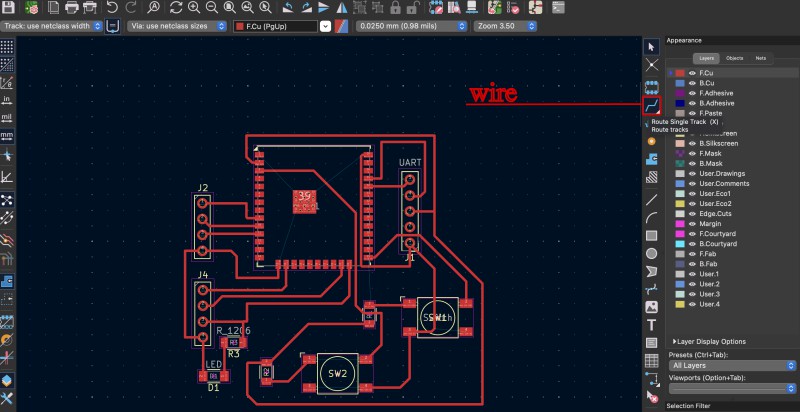Select Route Single Track tool

point(652,105)
